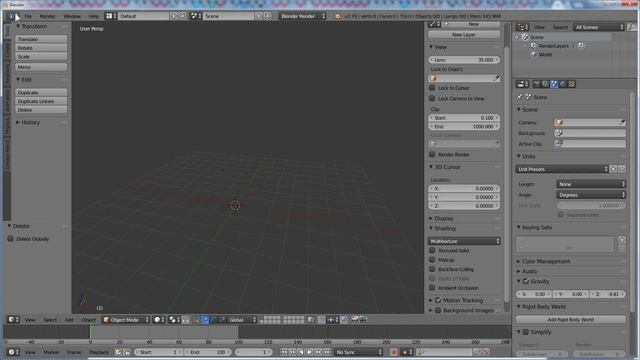Open viewport shading selector sphere icon
This screenshot has width=640, height=360.
pos(159,320)
